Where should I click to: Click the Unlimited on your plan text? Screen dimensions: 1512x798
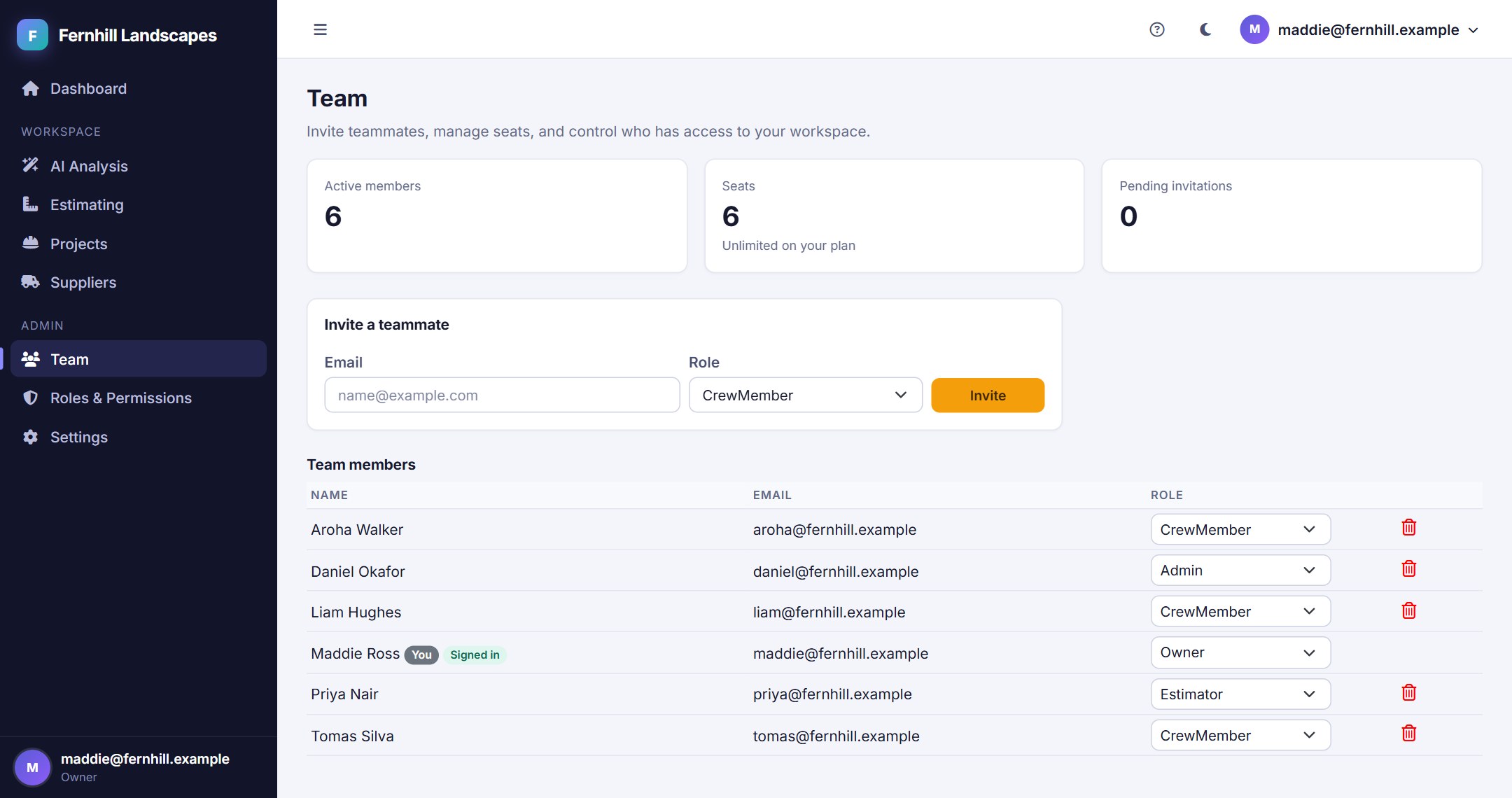(x=789, y=246)
